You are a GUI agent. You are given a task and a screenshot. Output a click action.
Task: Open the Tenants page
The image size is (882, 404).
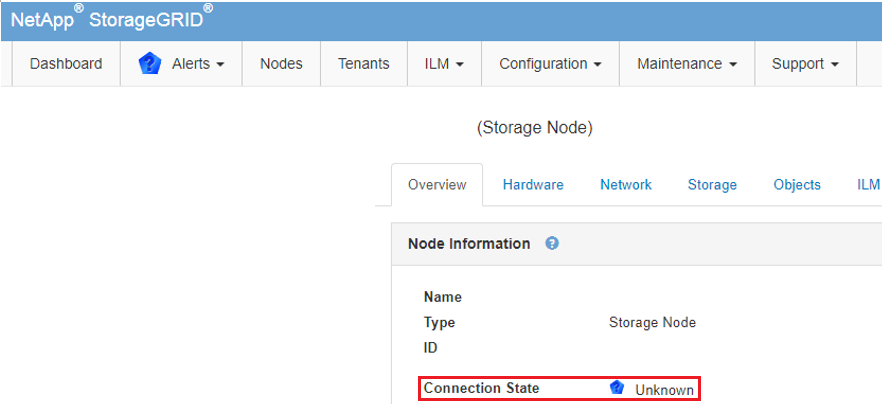pos(363,64)
